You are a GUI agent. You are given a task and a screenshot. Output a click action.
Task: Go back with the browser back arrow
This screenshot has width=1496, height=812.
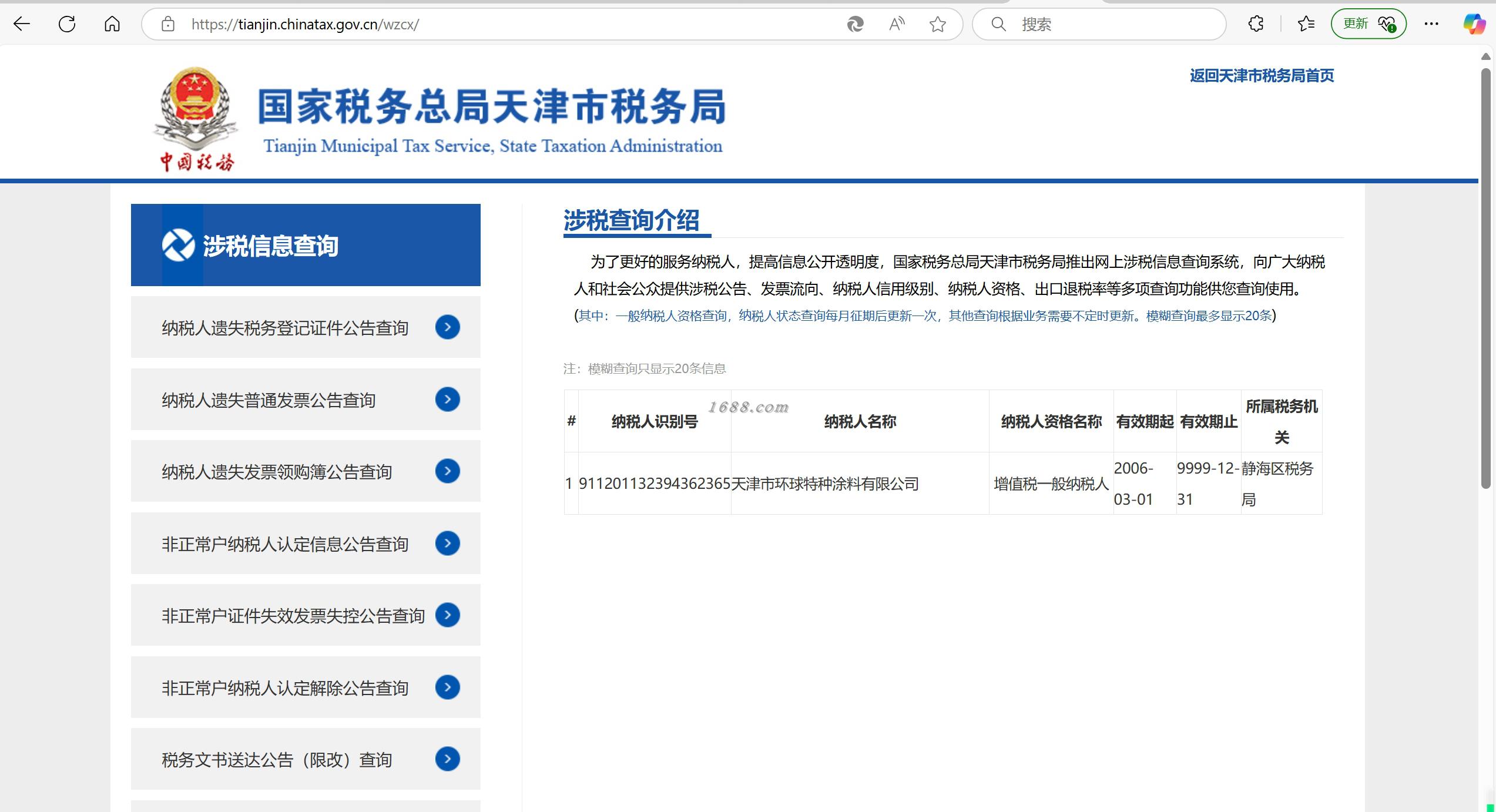click(22, 24)
